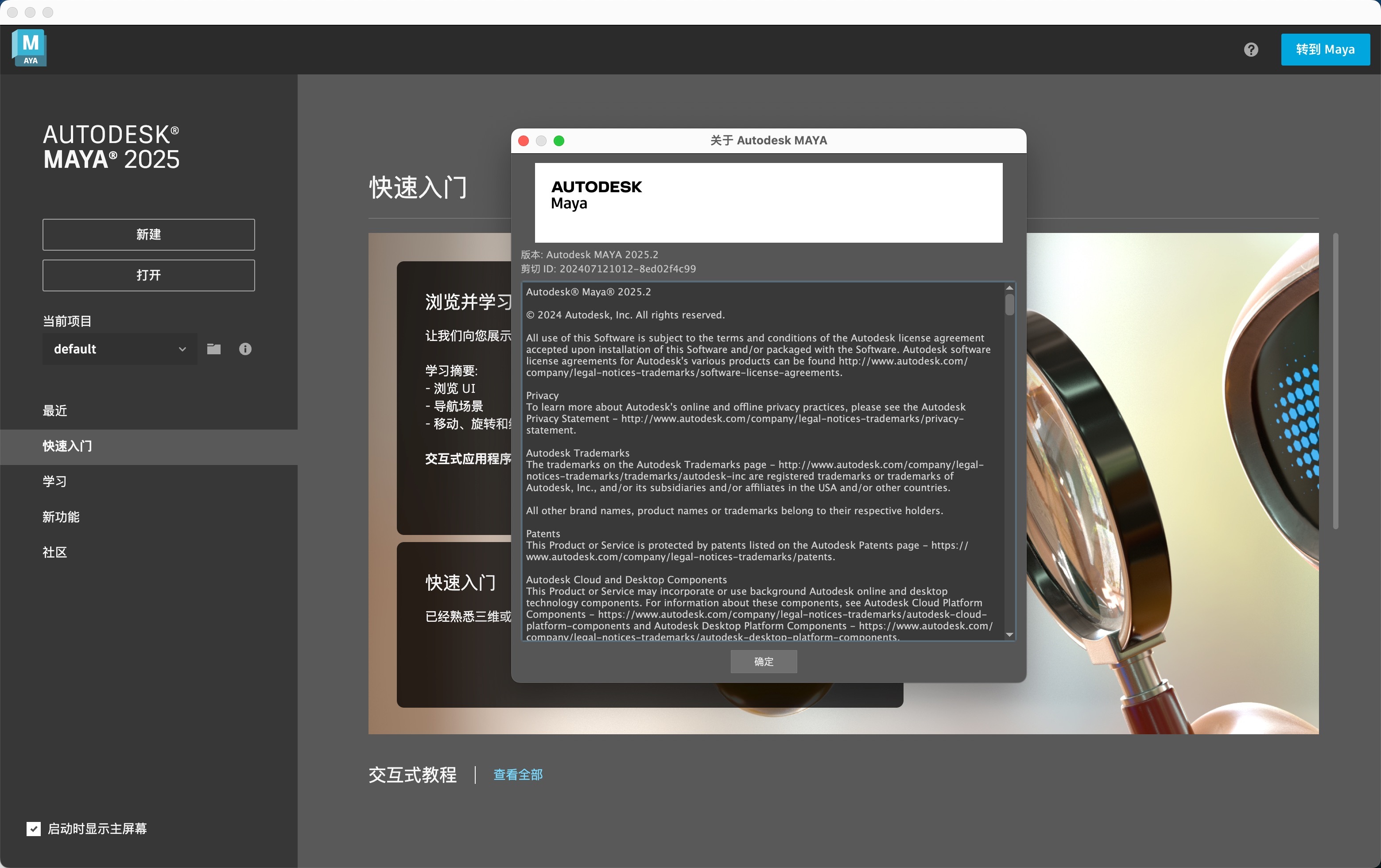
Task: Click the 剪切 ID build number text
Action: (x=609, y=269)
